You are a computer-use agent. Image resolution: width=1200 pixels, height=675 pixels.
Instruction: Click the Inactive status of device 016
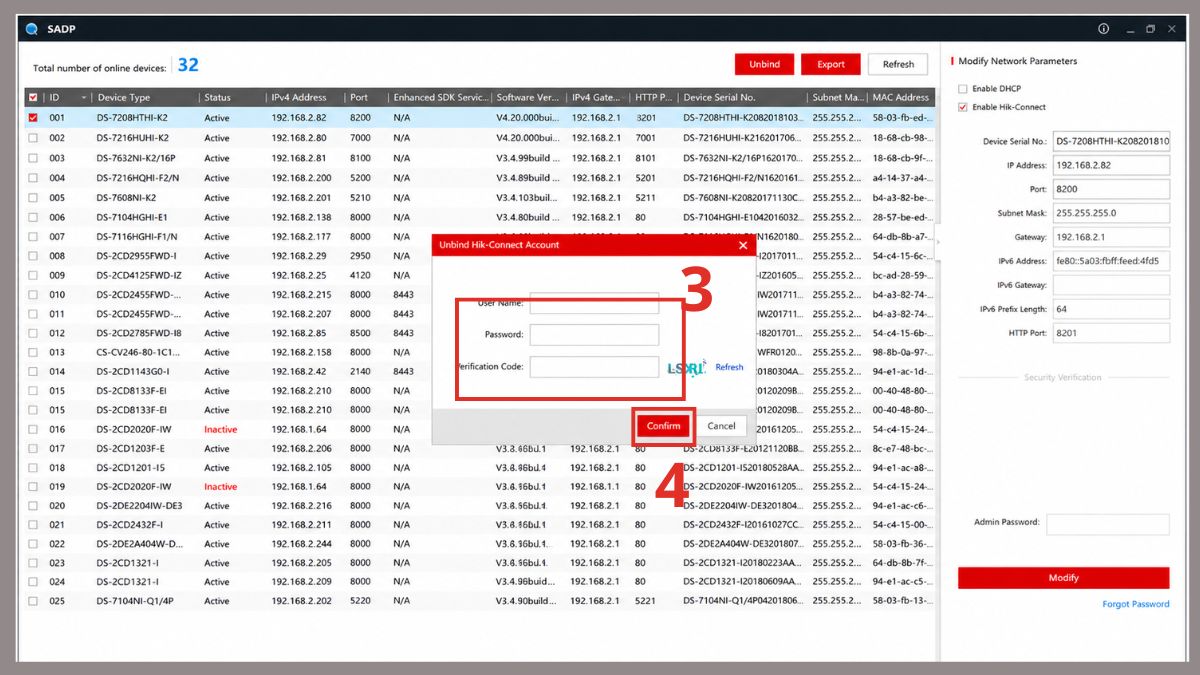pos(221,429)
